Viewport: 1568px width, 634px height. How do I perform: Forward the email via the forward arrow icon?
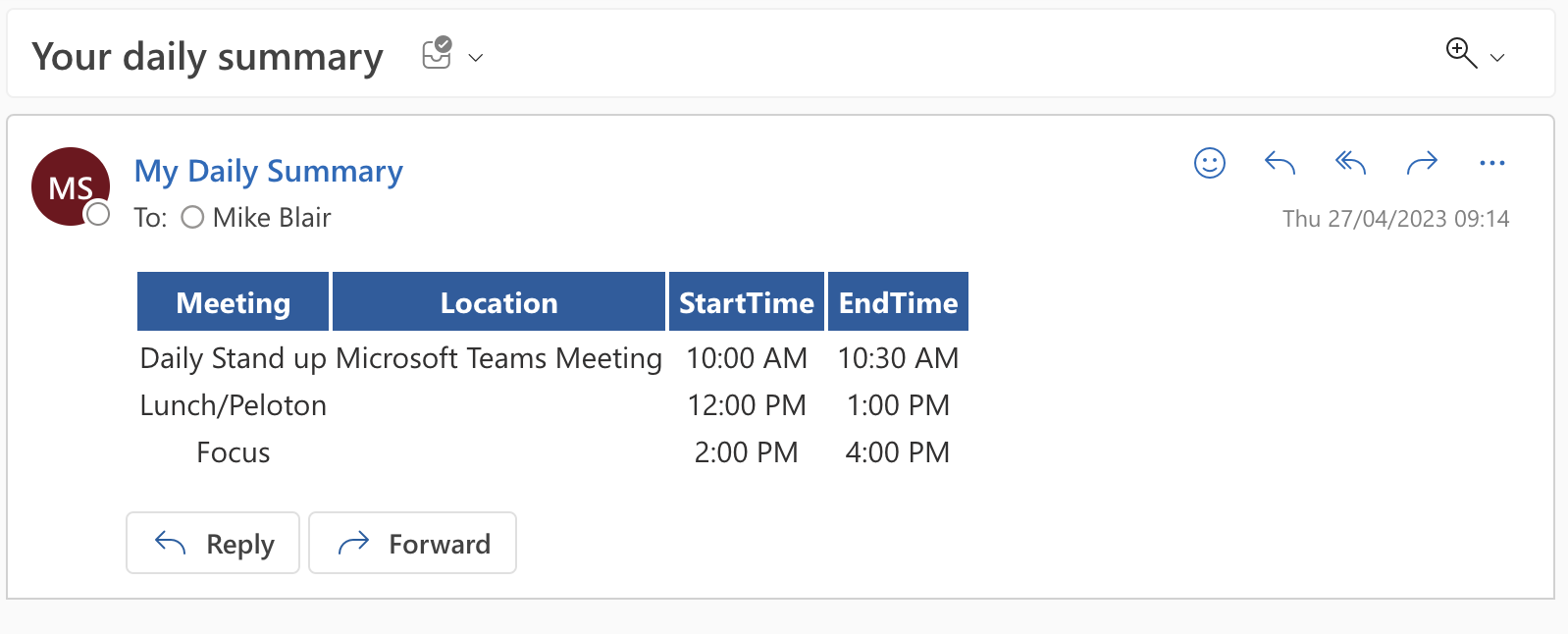[x=1422, y=163]
